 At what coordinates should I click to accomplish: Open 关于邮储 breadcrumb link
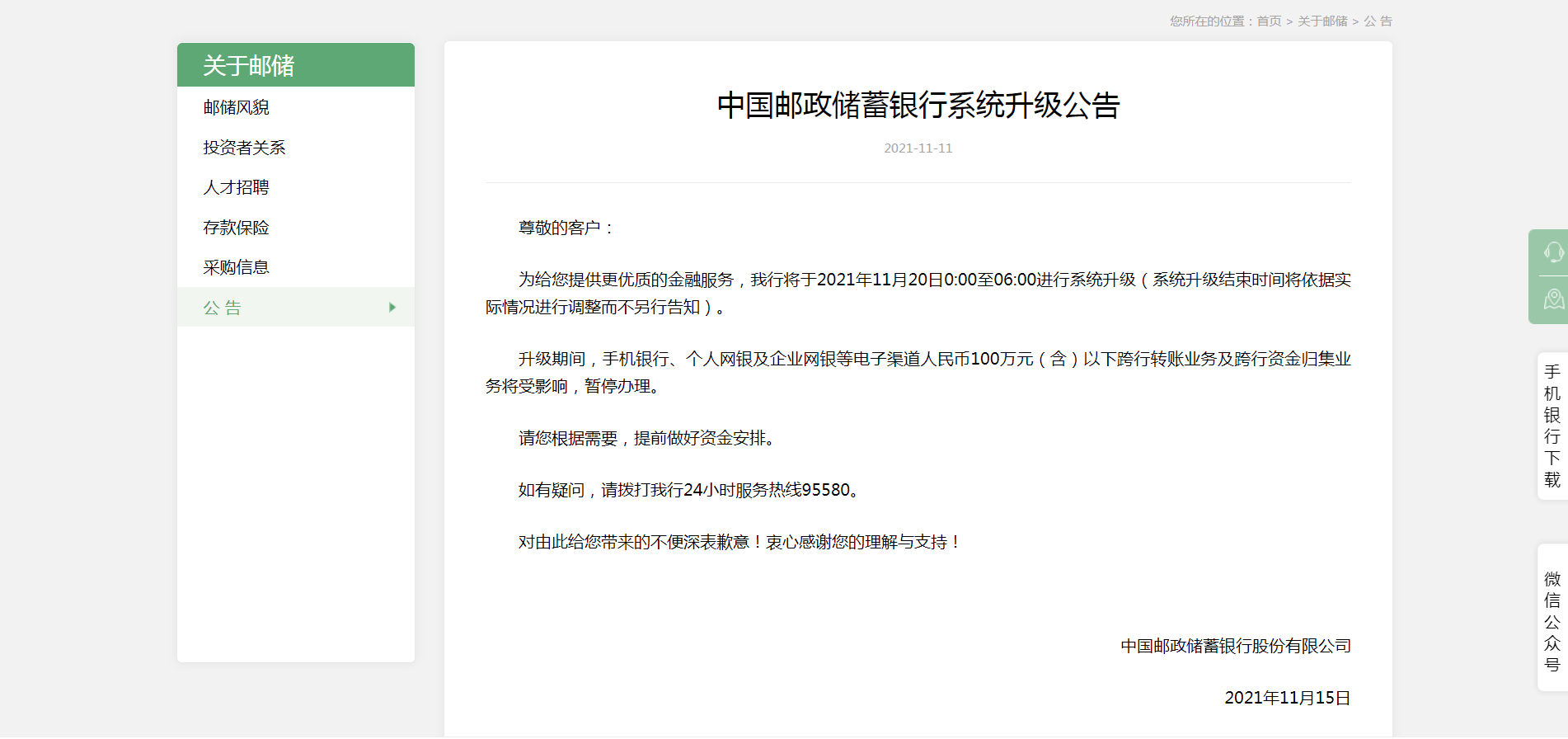tap(1322, 21)
